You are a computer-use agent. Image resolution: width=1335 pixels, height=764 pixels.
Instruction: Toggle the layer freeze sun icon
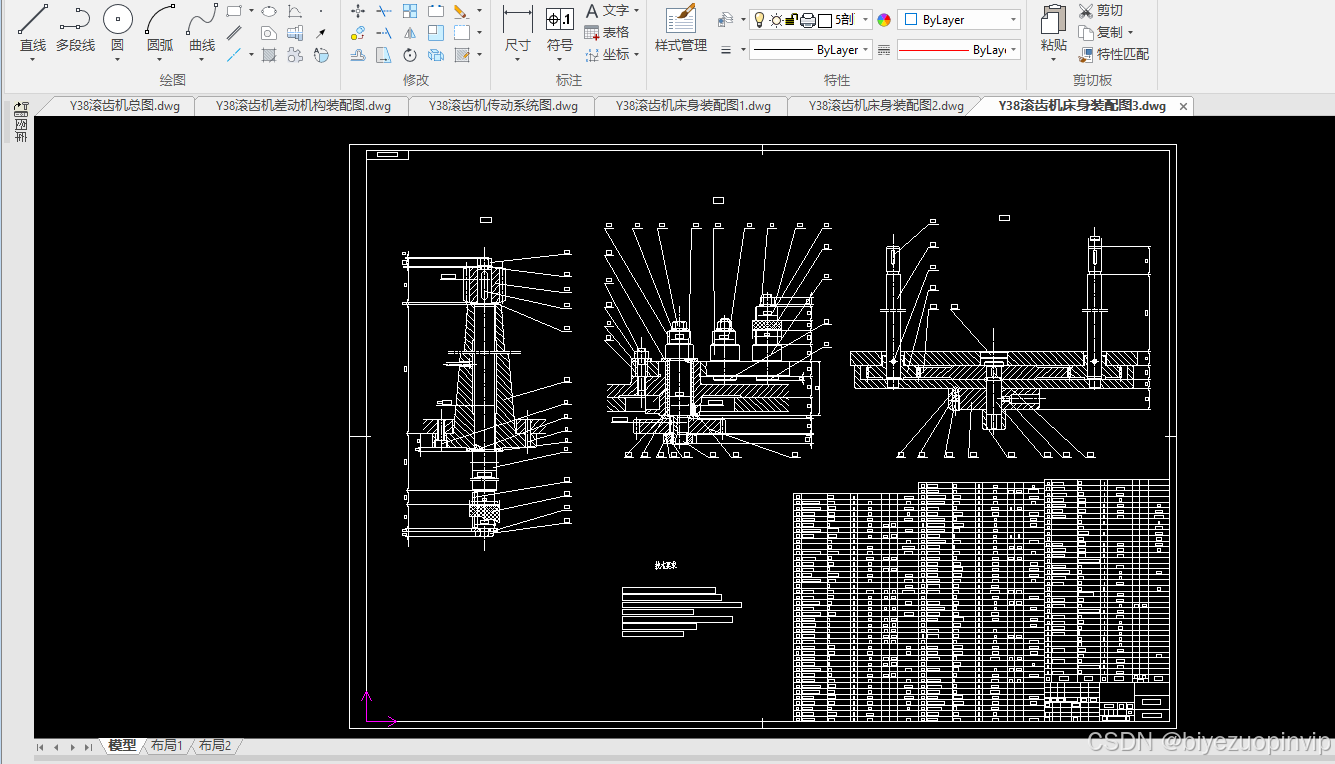[x=775, y=20]
